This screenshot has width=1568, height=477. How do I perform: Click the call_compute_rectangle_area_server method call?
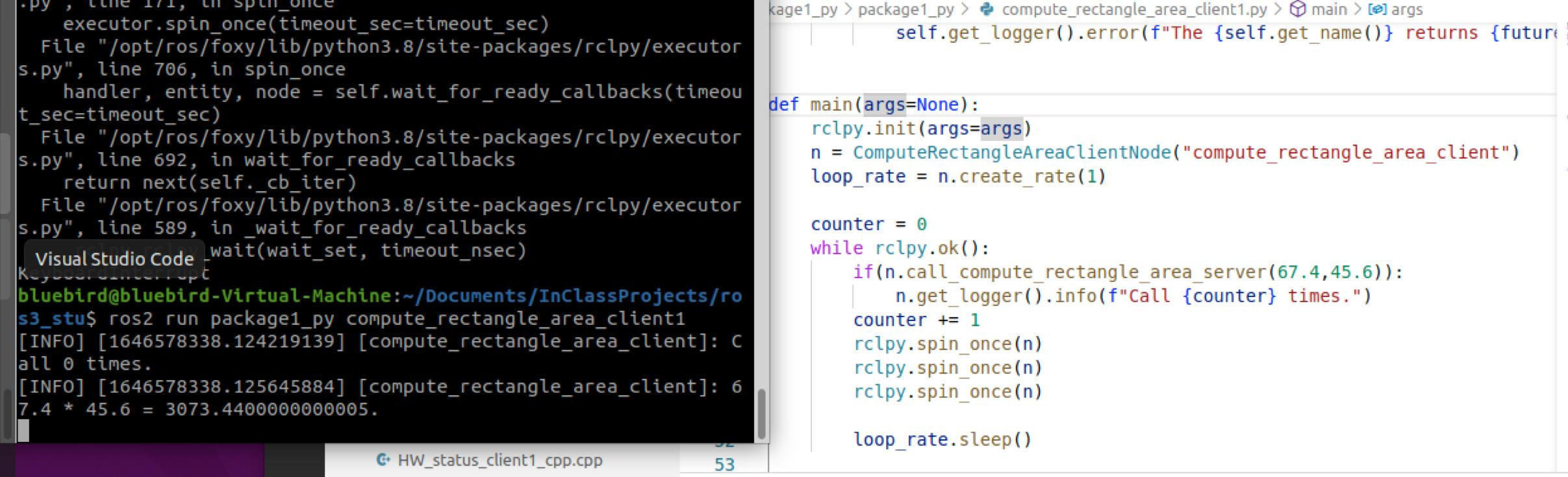tap(1085, 272)
